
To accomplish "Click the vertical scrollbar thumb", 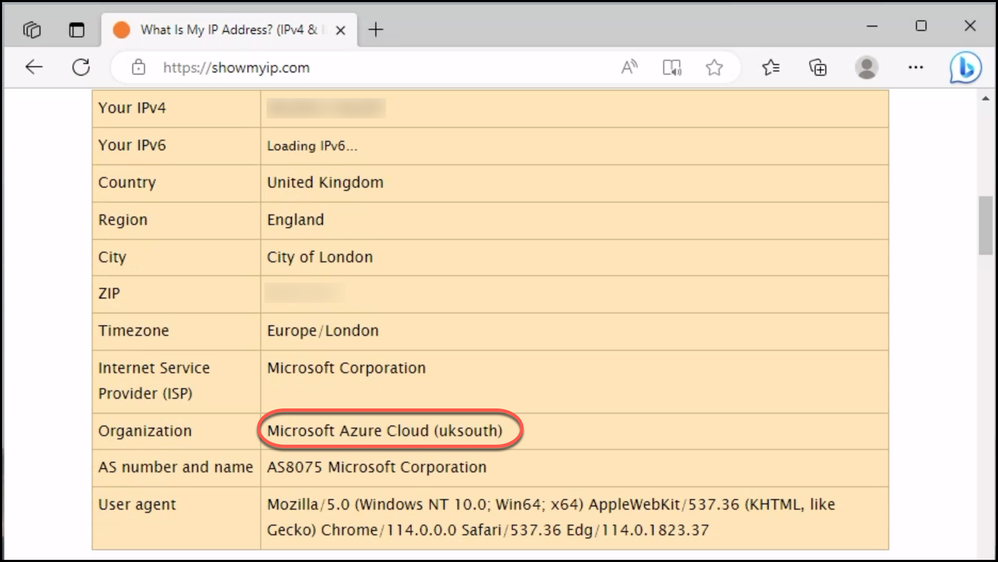I will (985, 225).
